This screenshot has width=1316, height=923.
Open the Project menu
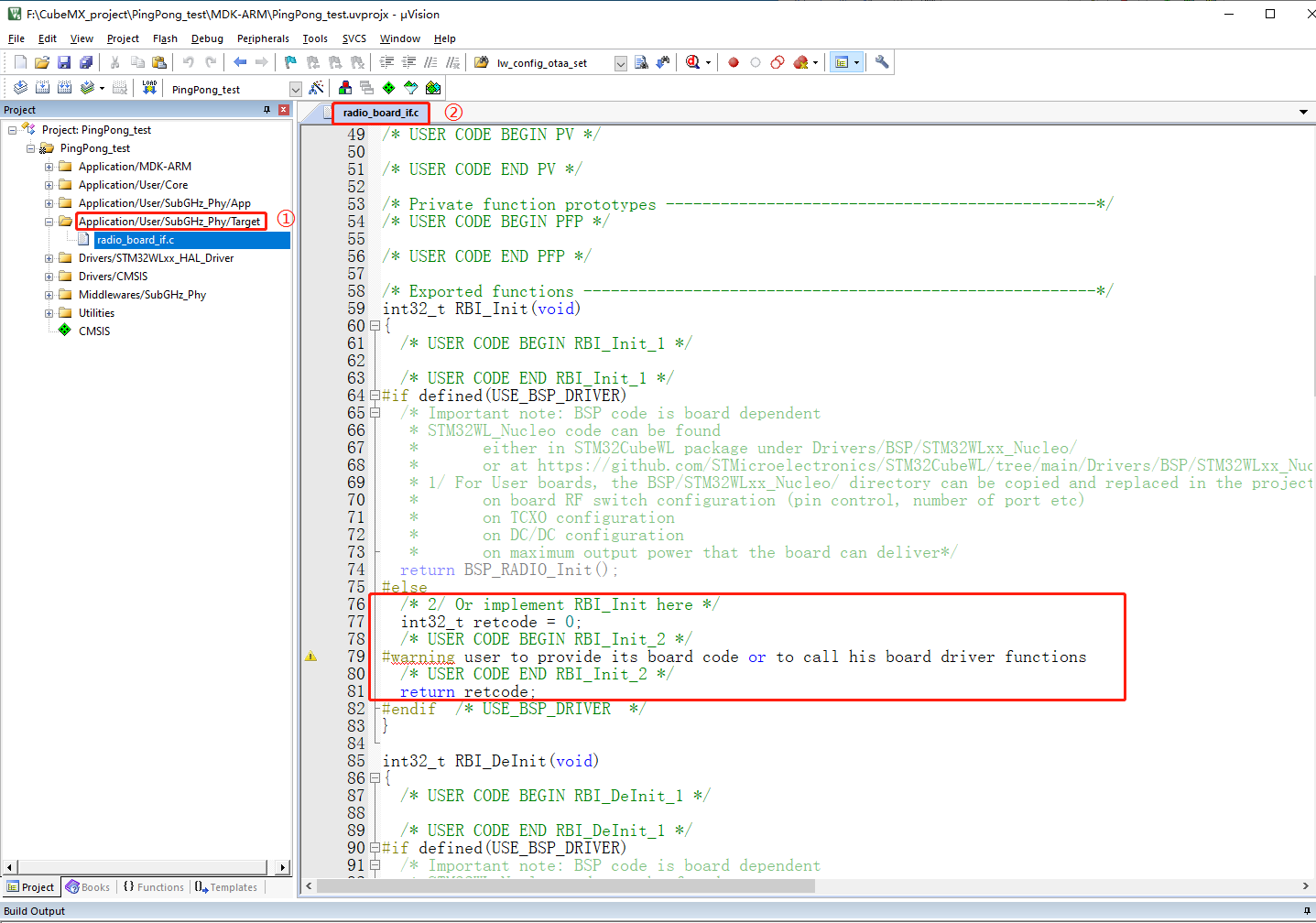(123, 38)
